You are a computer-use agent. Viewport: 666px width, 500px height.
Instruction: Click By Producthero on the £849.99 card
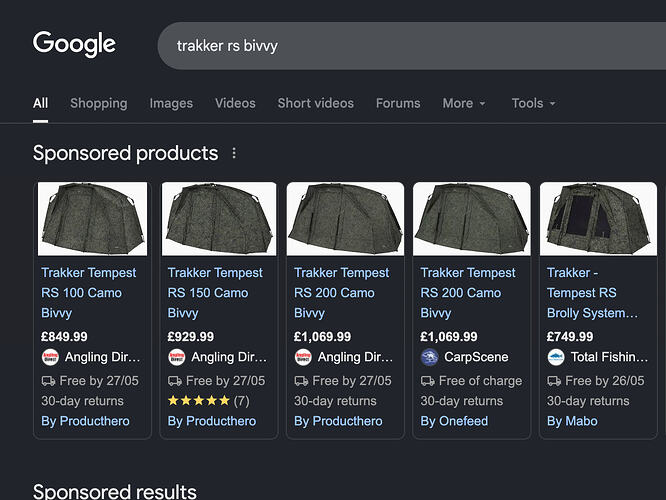[85, 421]
